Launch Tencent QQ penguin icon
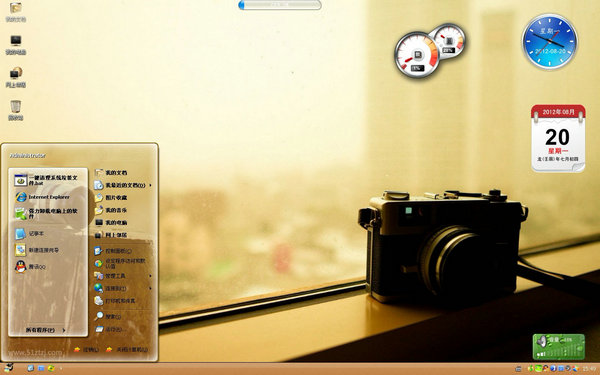600x375 pixels. click(x=21, y=266)
